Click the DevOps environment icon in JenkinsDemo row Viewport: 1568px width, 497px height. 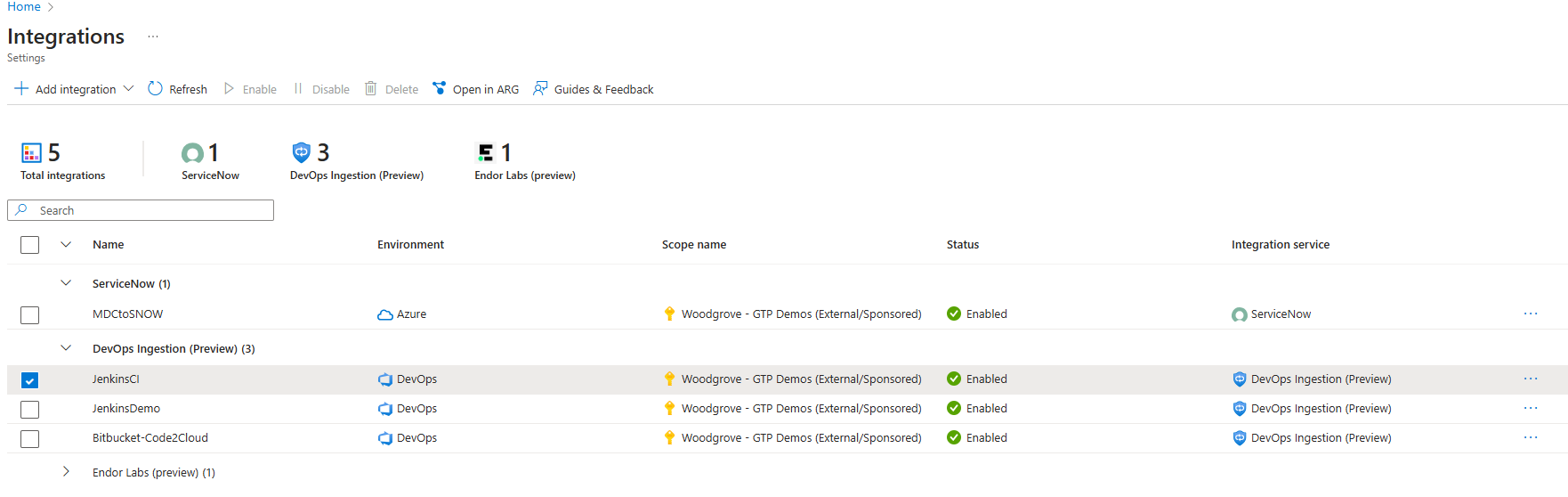tap(385, 409)
